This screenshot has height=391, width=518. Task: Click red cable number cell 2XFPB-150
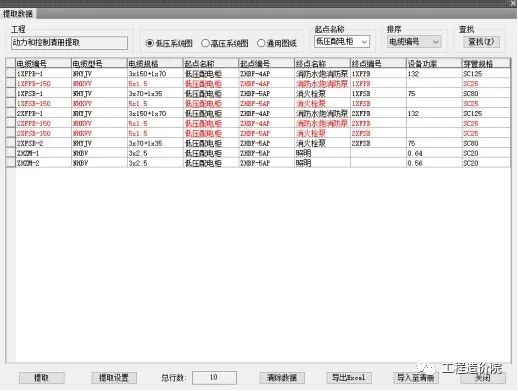click(x=43, y=124)
